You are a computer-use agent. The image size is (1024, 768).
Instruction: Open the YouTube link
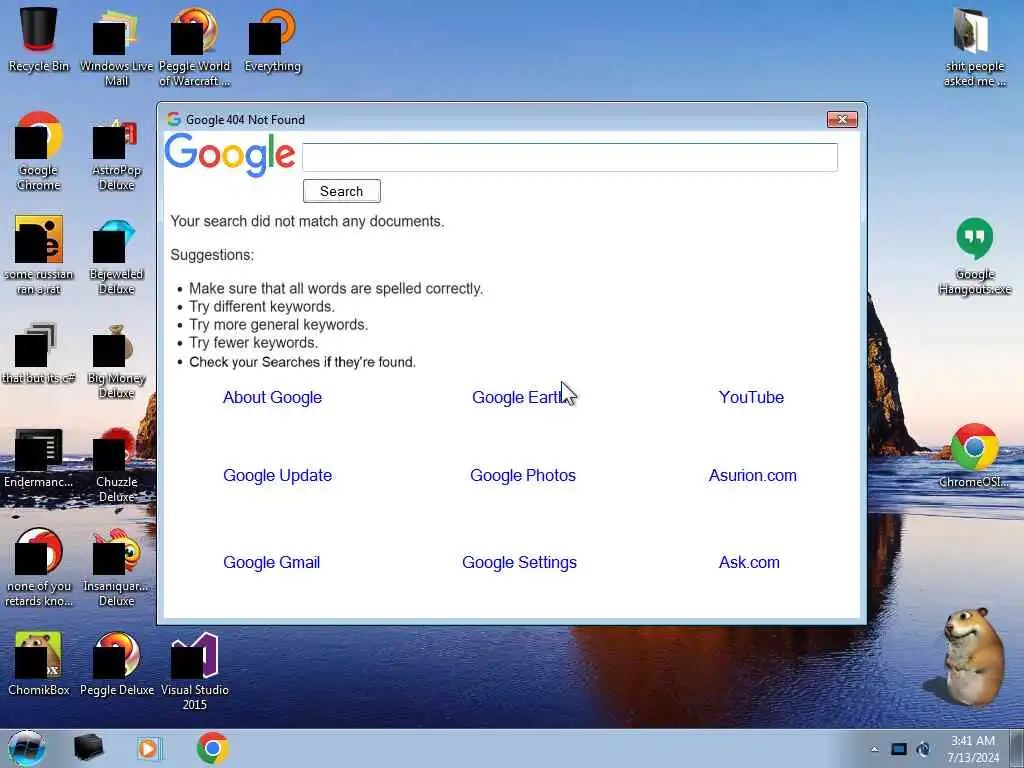[751, 397]
